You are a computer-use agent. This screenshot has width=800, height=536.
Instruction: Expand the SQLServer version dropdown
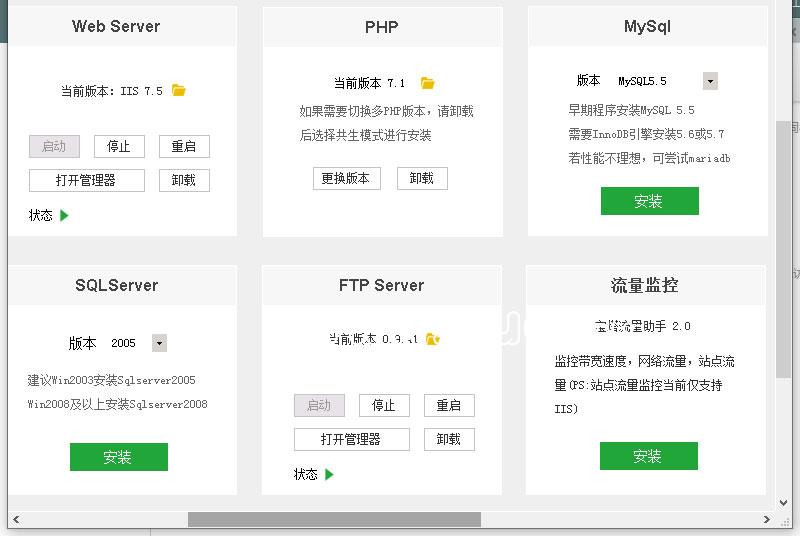coord(158,343)
